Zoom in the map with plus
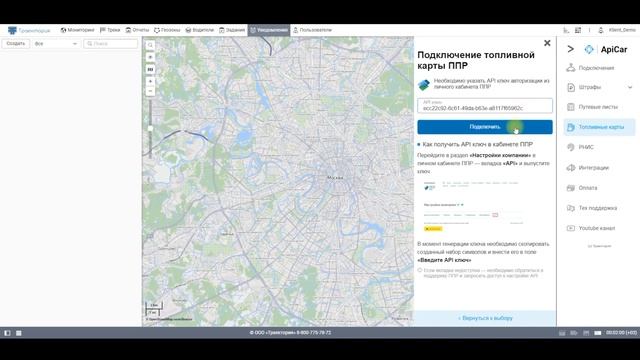The image size is (640, 360). (150, 82)
